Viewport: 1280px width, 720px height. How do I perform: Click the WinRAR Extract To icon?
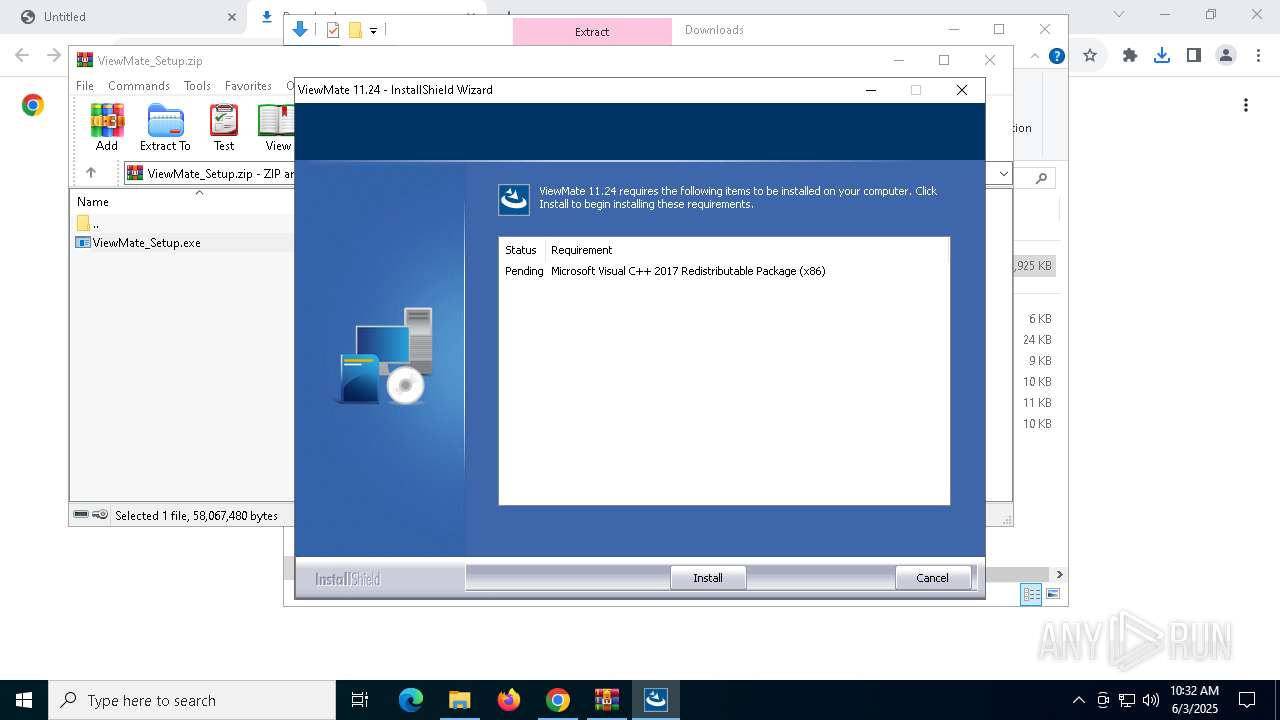point(165,127)
